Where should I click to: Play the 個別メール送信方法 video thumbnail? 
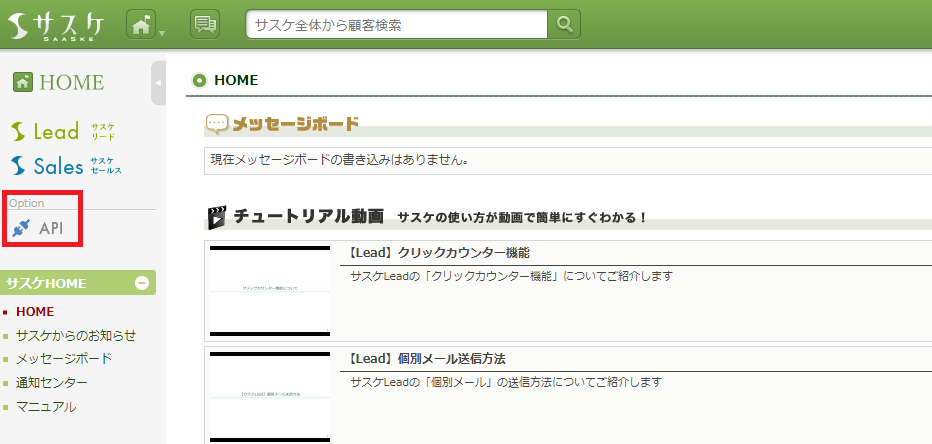270,397
